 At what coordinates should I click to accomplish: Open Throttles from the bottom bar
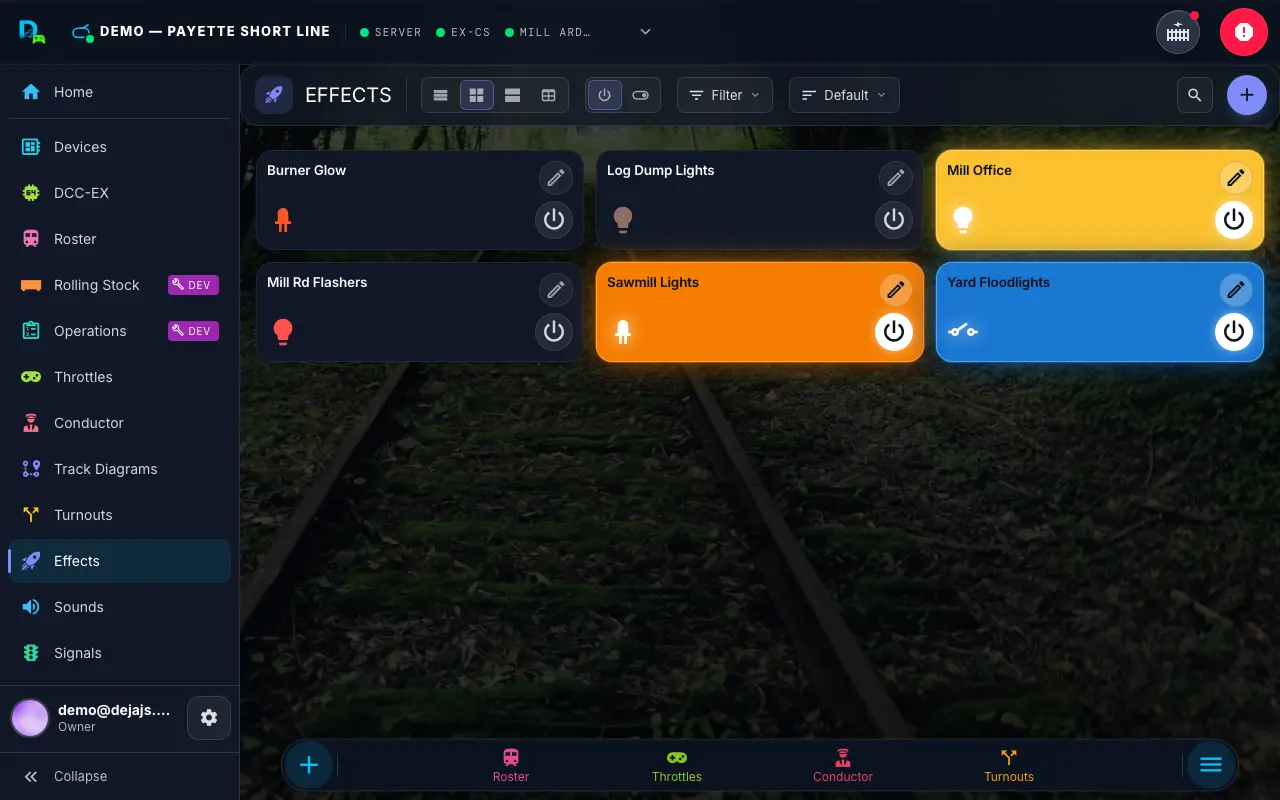(677, 766)
